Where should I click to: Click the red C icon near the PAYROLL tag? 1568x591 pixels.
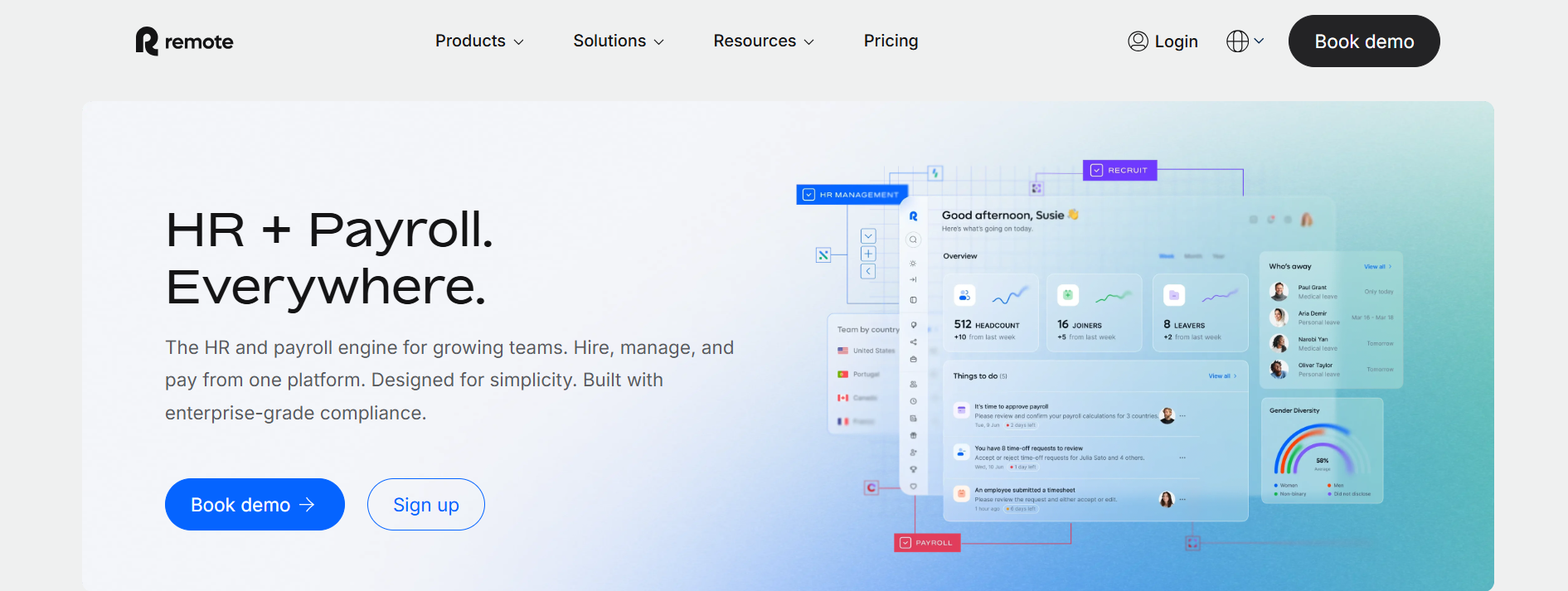click(871, 487)
